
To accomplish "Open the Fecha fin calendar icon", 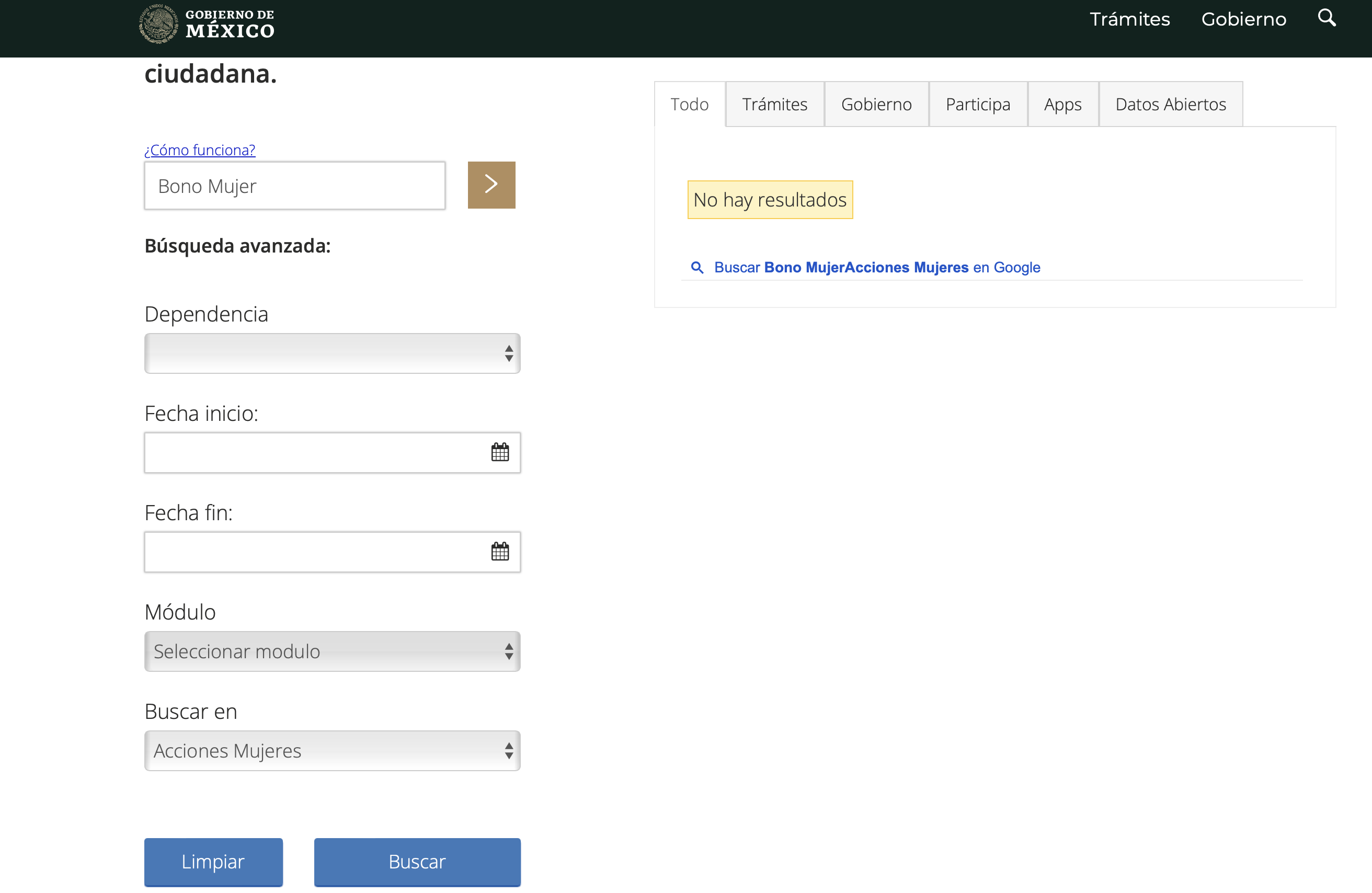I will (500, 551).
